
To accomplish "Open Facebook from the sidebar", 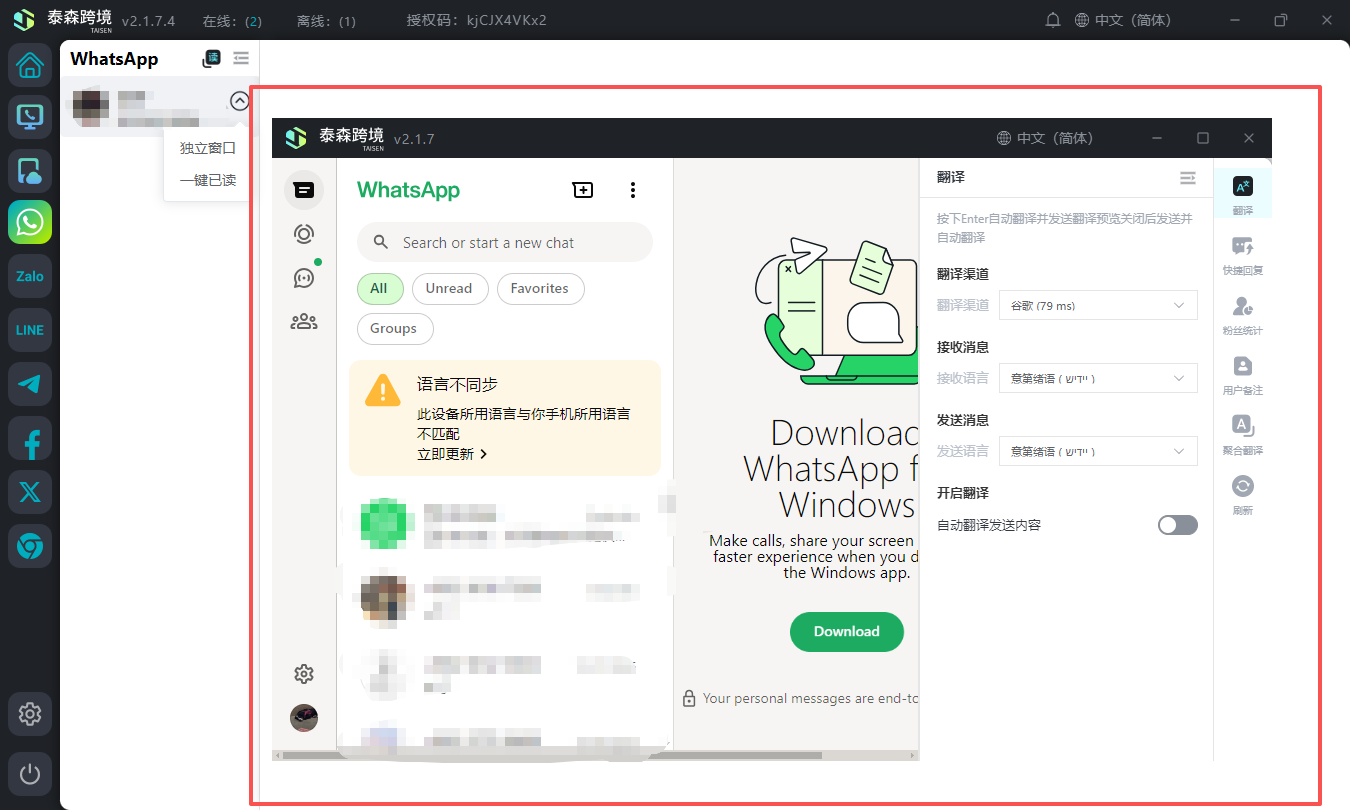I will point(30,438).
